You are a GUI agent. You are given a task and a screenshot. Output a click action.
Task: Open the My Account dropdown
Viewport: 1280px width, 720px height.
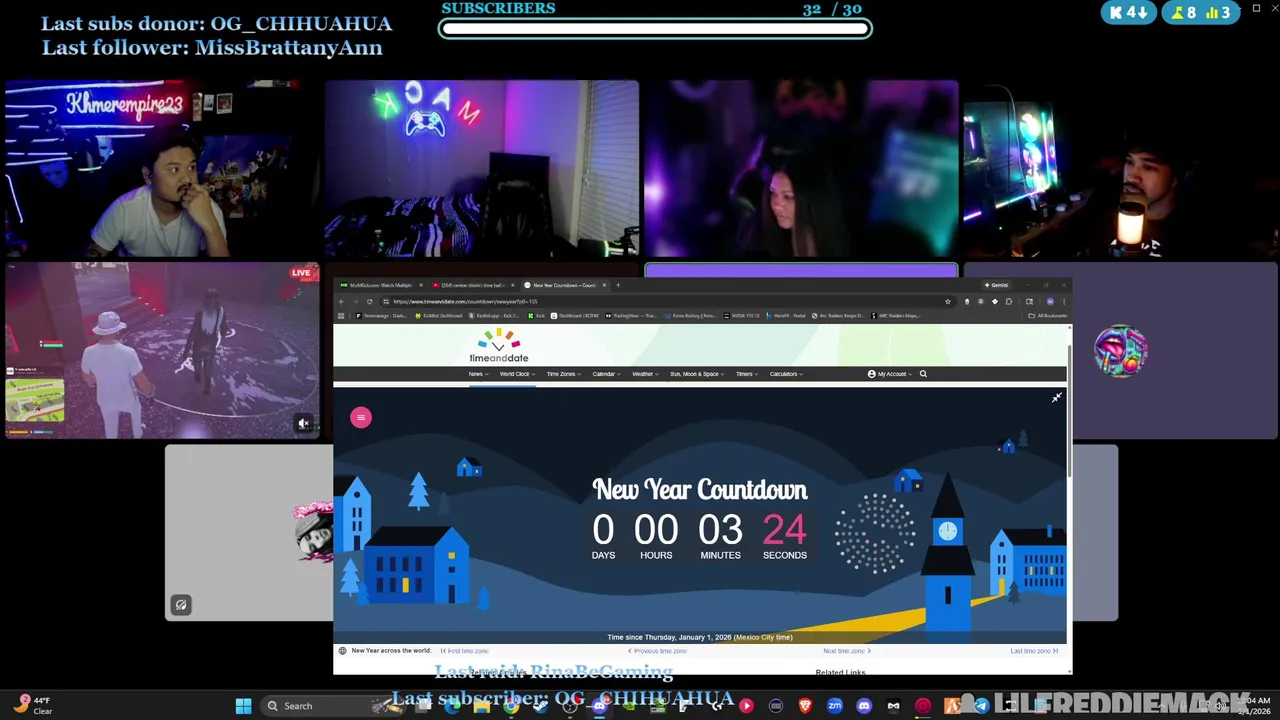coord(890,374)
